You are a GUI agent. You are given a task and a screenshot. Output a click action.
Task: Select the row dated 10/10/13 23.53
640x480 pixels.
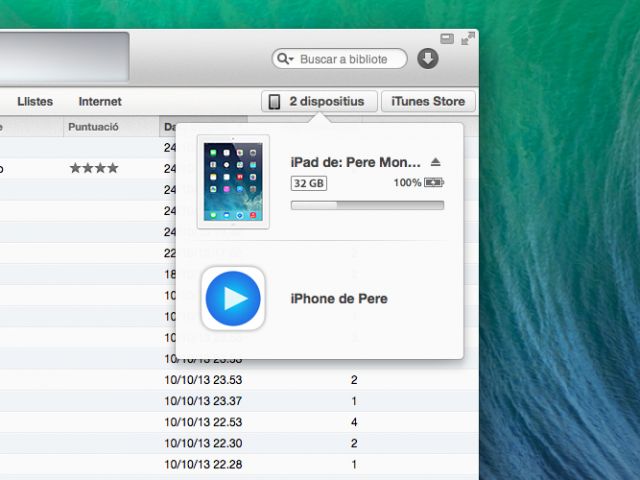pos(239,380)
